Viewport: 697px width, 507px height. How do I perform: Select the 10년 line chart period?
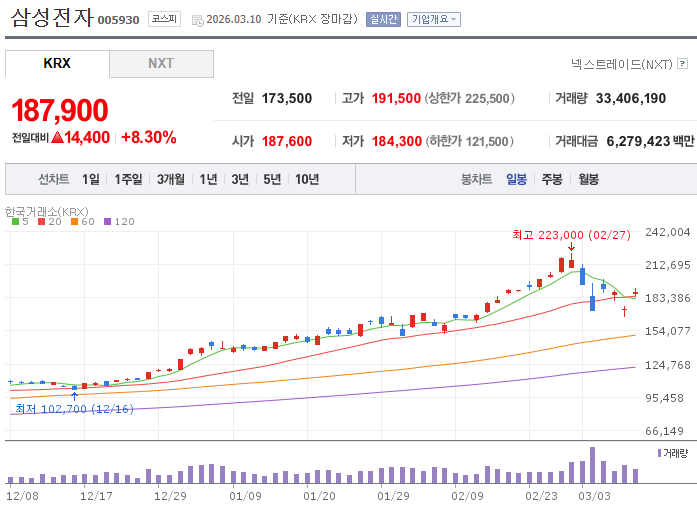pyautogui.click(x=307, y=179)
